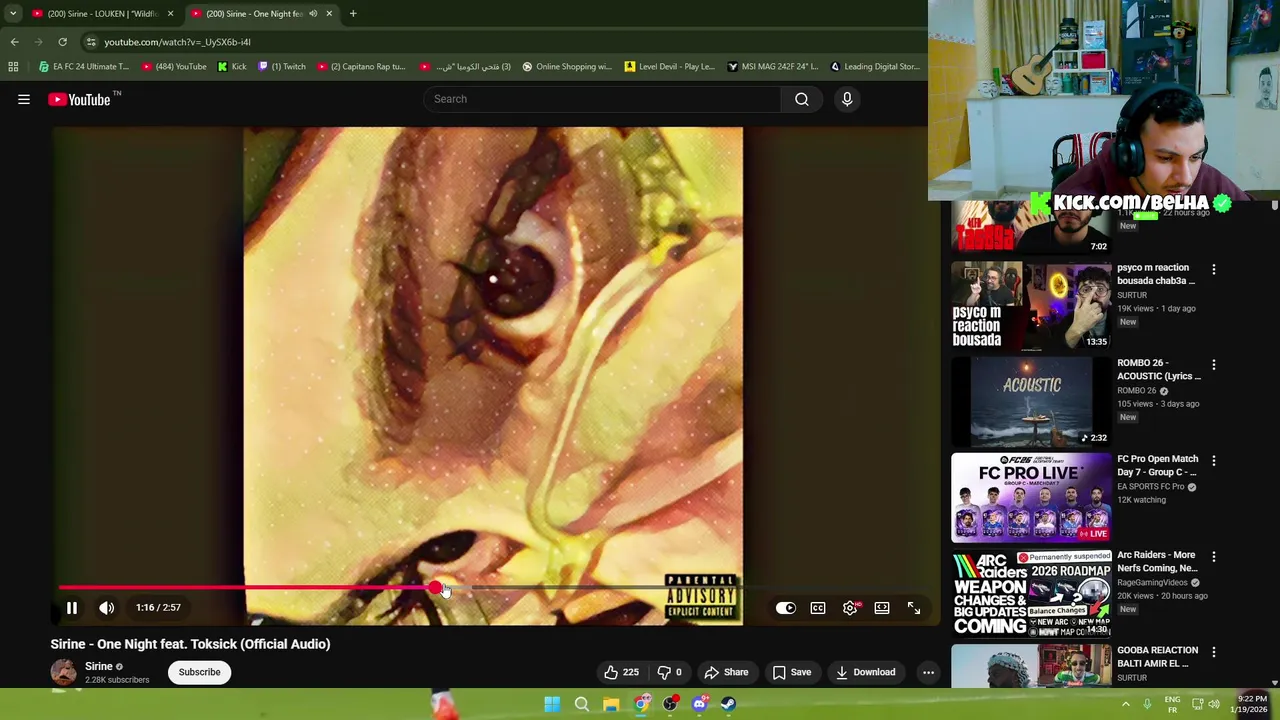Open options for ROMBO 26 ACOUSTIC video
Image resolution: width=1280 pixels, height=720 pixels.
[x=1214, y=365]
